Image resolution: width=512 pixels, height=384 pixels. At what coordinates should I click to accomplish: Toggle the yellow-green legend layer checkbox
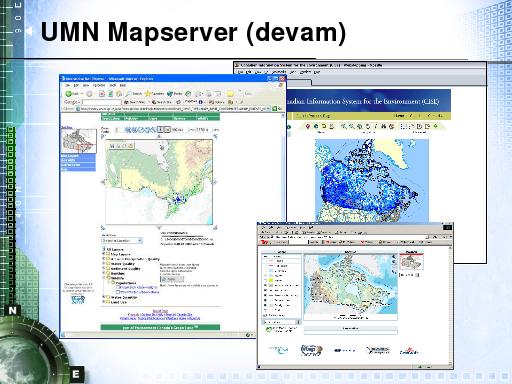click(266, 280)
